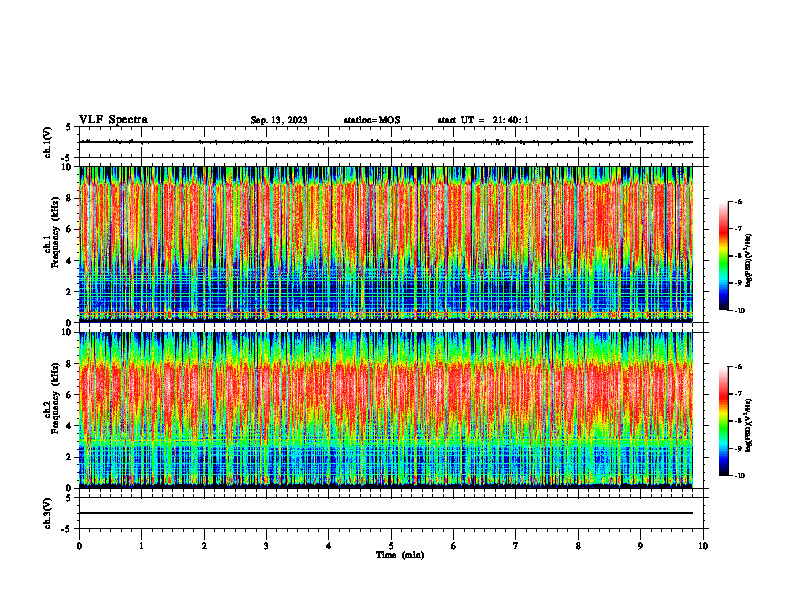Click the date text "Sep. 13, 2023"
792x612 pixels.
click(279, 120)
